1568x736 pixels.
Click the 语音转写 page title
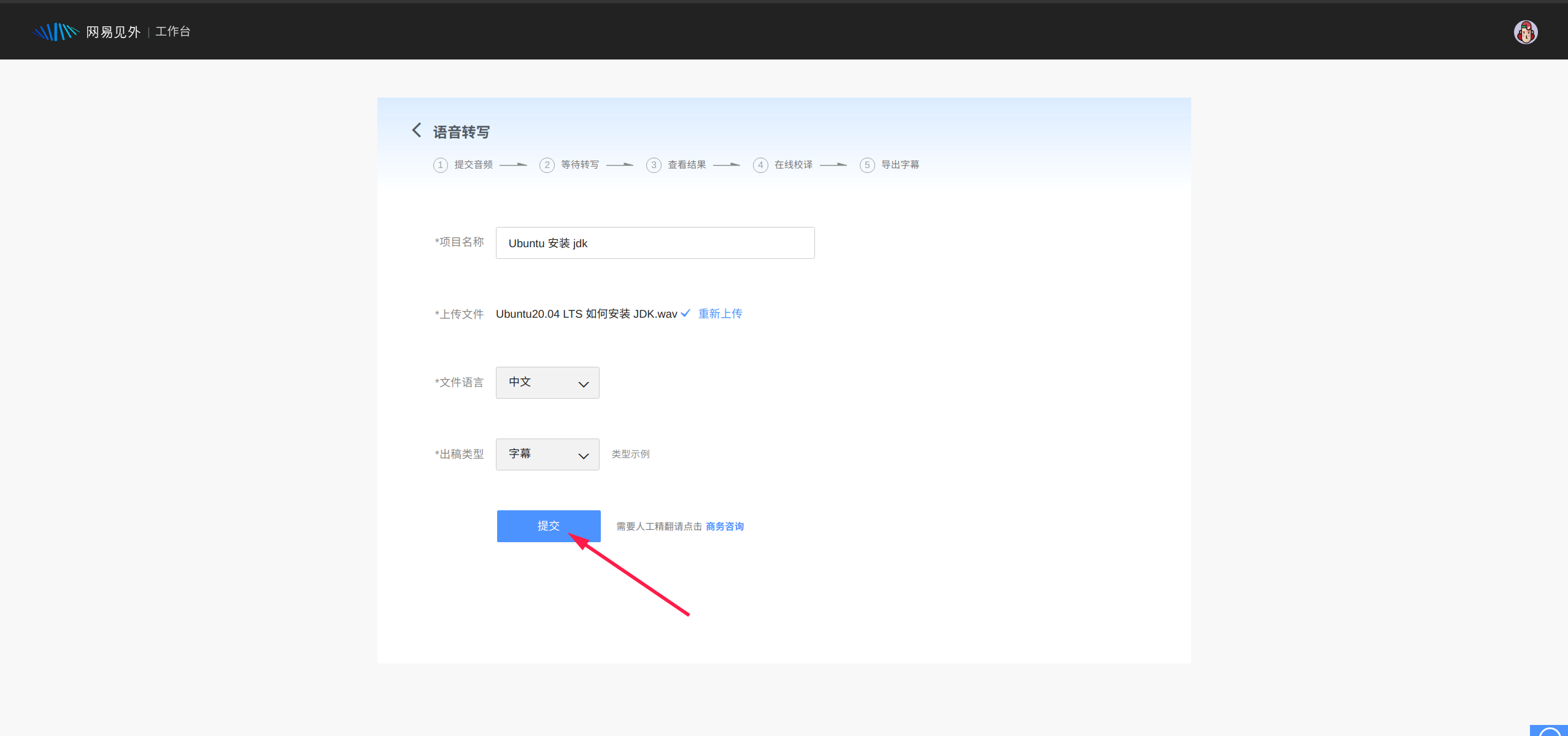pos(462,132)
